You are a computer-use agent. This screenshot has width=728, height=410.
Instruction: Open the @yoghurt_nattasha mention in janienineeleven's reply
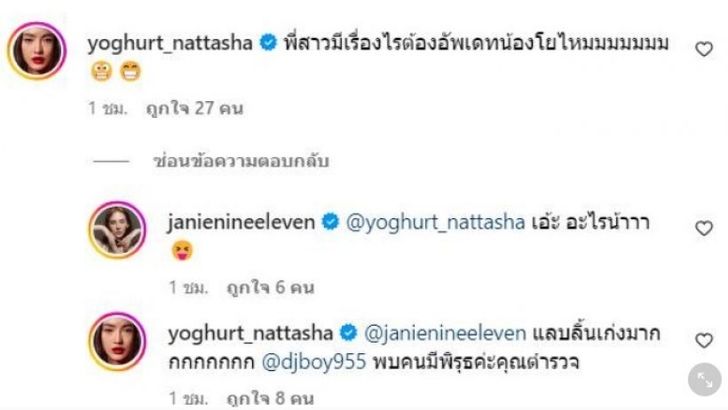coord(436,222)
